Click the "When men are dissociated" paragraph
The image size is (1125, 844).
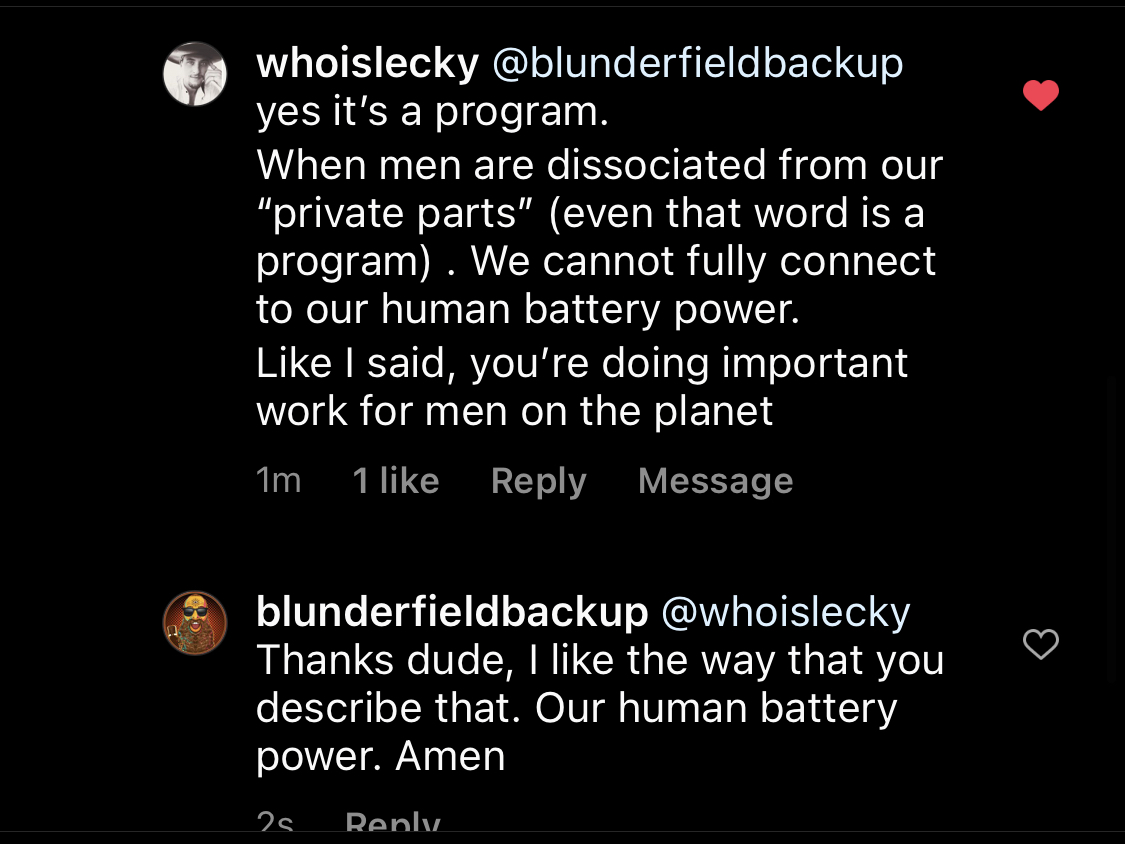point(598,236)
